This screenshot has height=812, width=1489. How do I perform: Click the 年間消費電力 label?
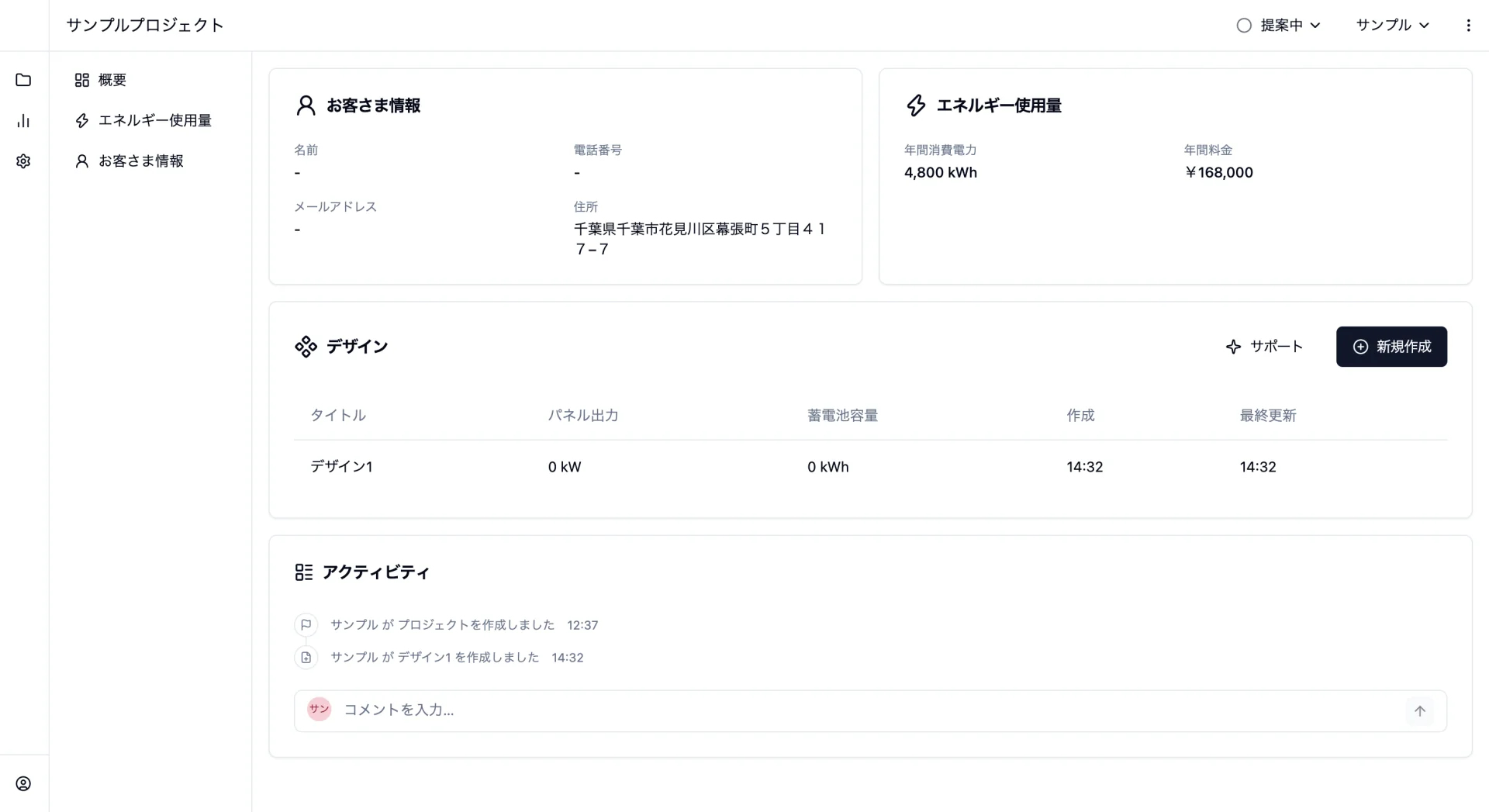[x=940, y=150]
